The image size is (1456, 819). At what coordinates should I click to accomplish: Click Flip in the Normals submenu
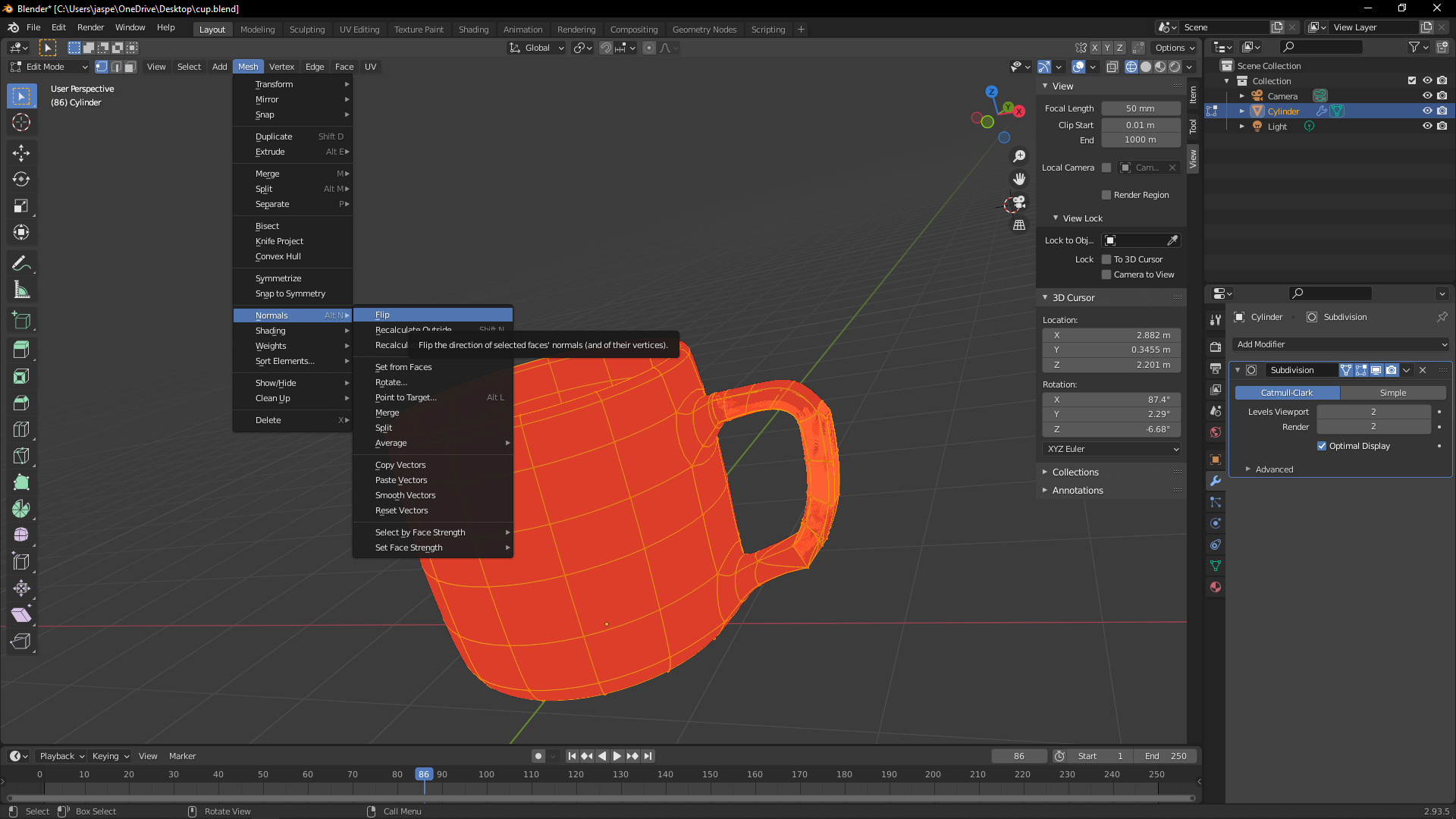(382, 315)
